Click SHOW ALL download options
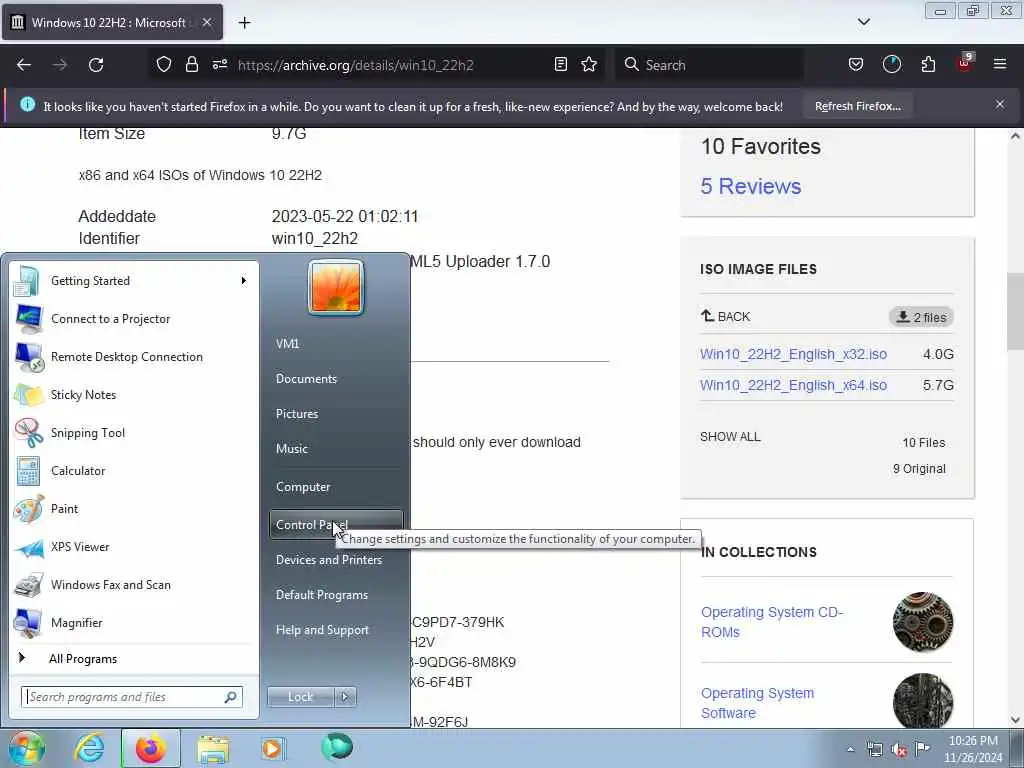 click(x=730, y=437)
